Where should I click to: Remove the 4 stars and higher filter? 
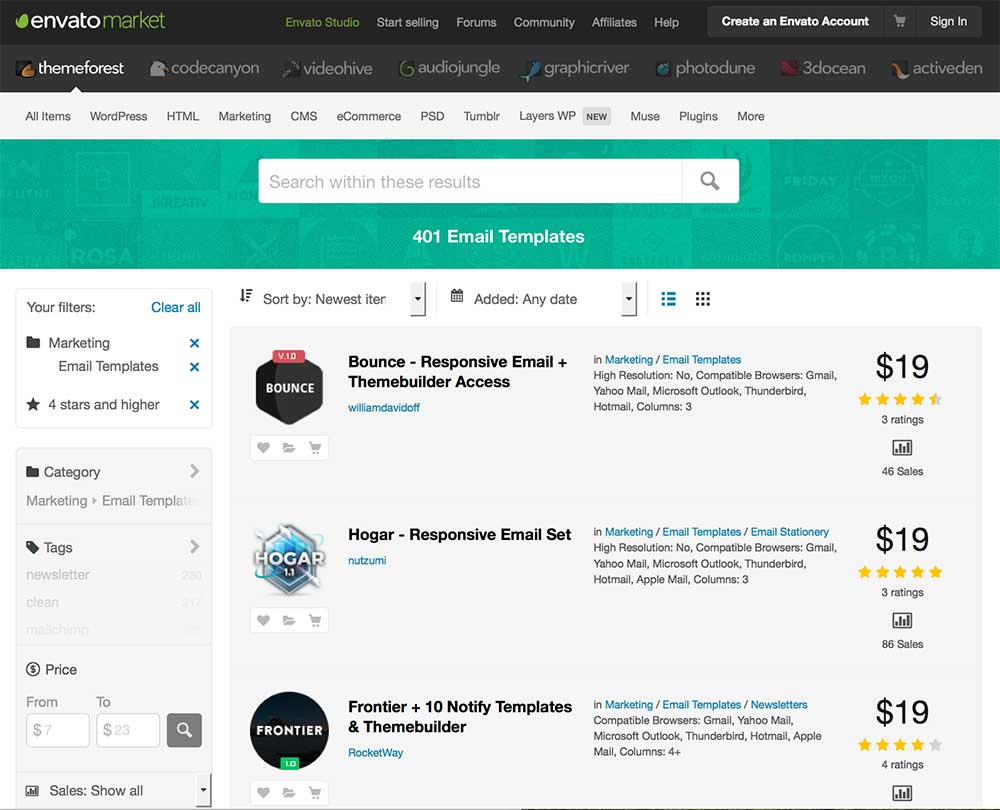(x=195, y=405)
